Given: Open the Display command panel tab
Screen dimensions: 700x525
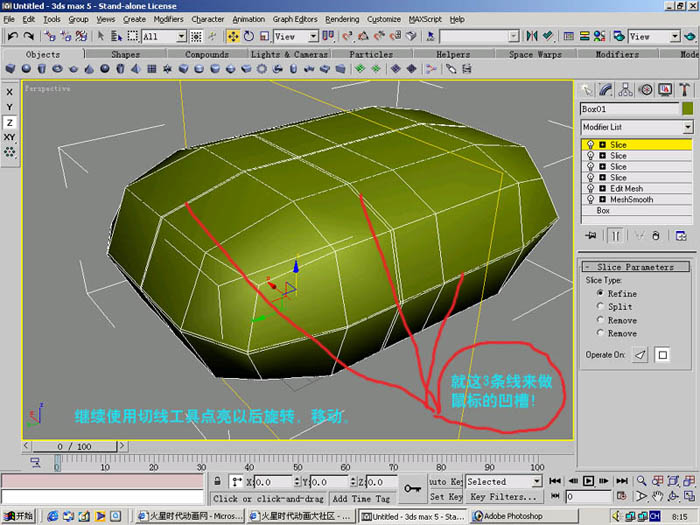Looking at the screenshot, I should (665, 90).
